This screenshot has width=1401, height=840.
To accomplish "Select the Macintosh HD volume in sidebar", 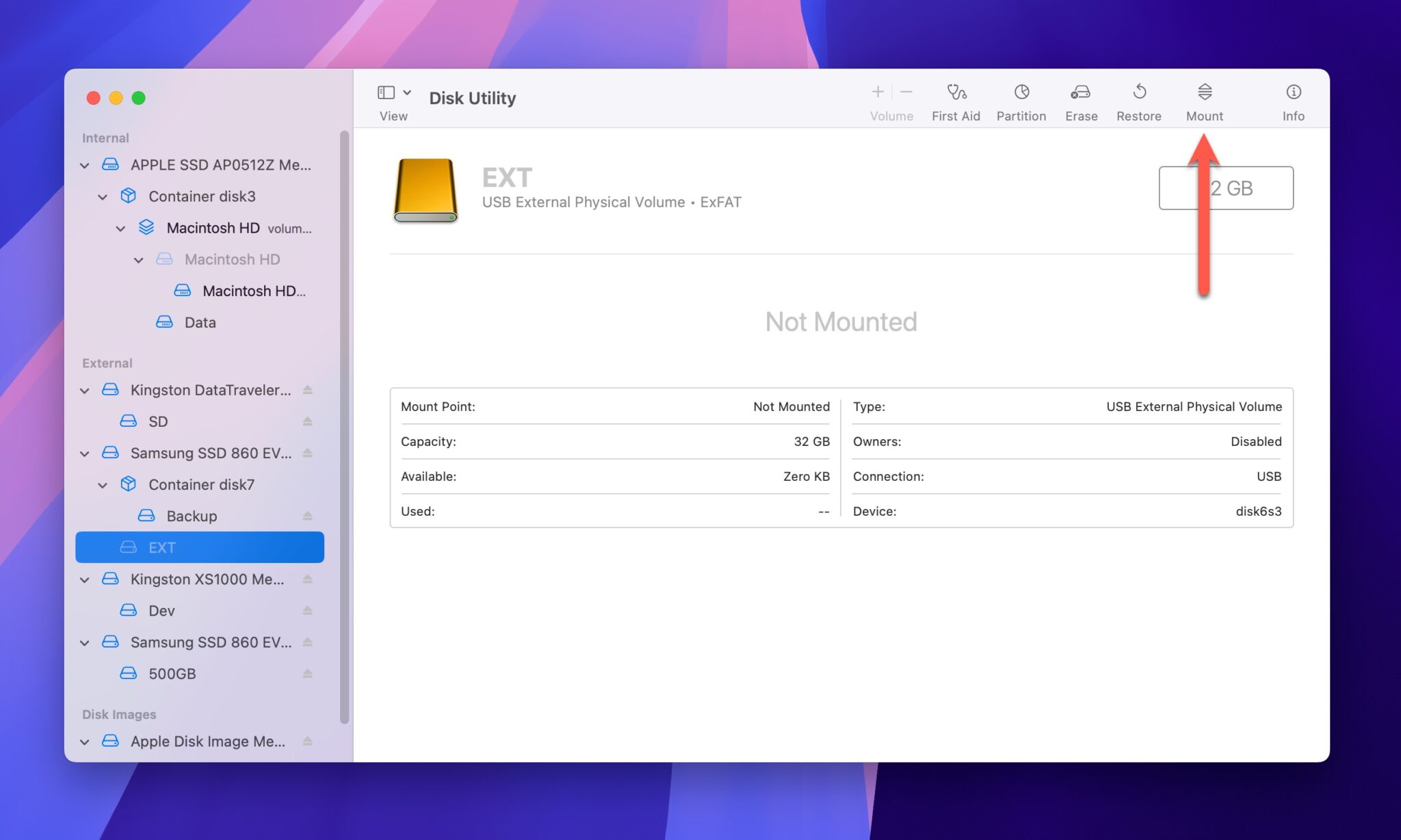I will (x=213, y=228).
